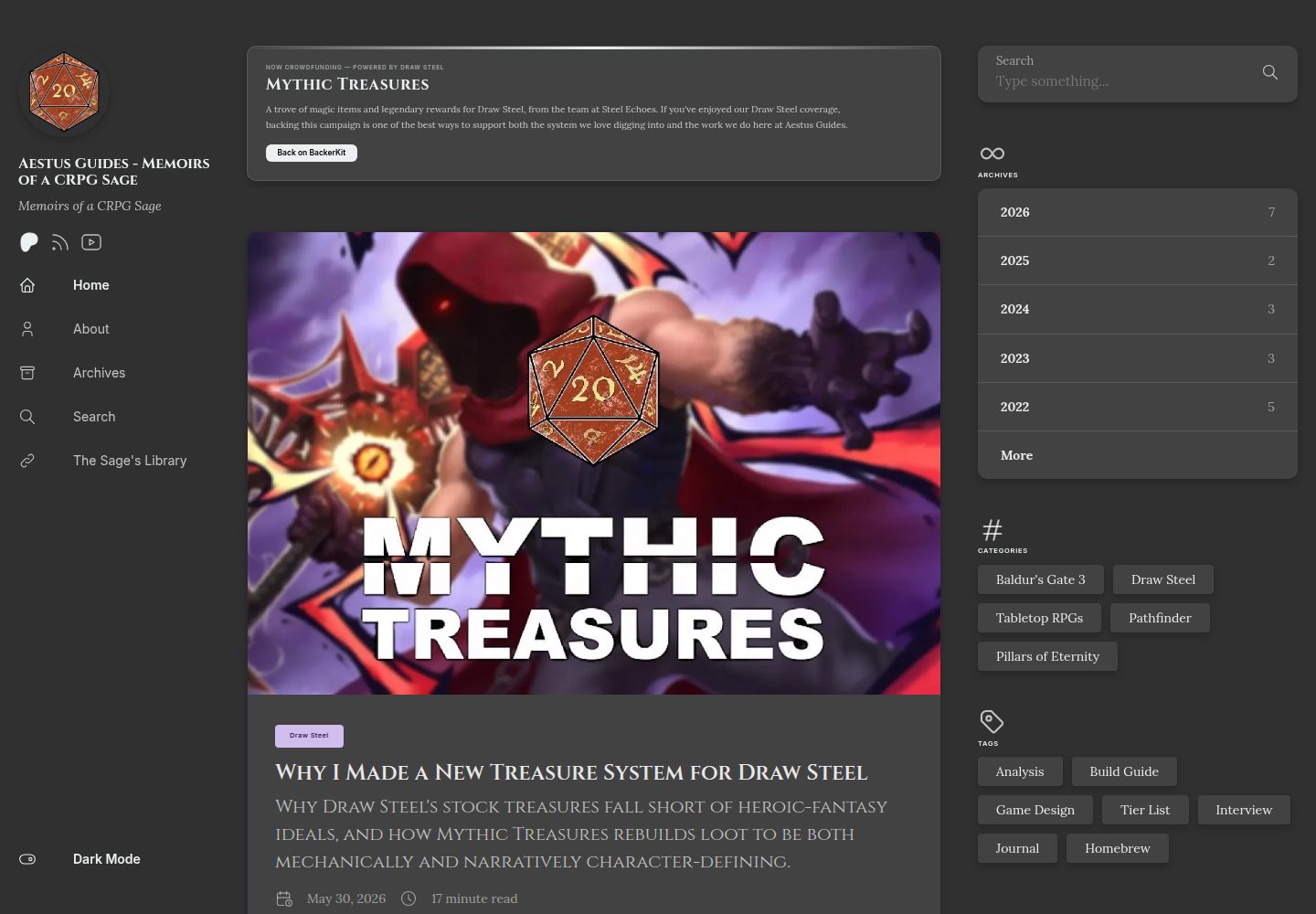This screenshot has width=1316, height=914.
Task: Select the Pathfinder category
Action: 1160,618
